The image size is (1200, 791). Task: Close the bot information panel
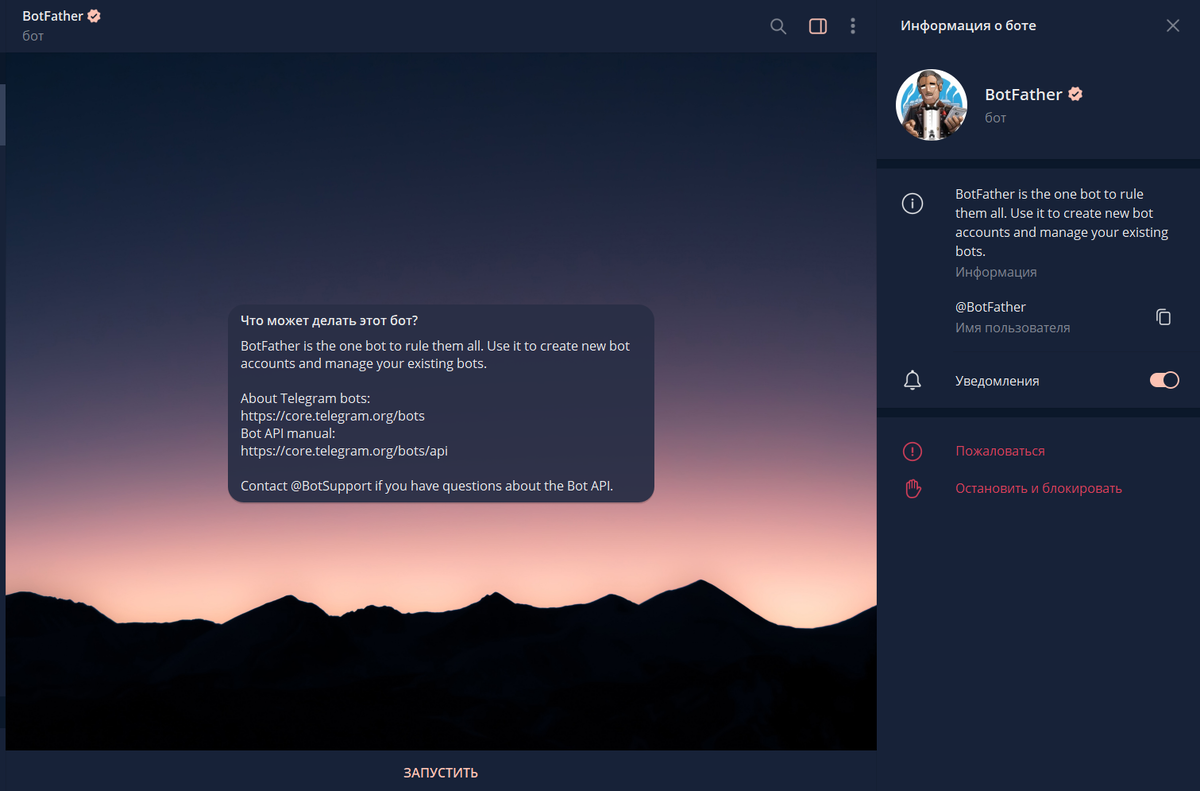tap(1173, 26)
